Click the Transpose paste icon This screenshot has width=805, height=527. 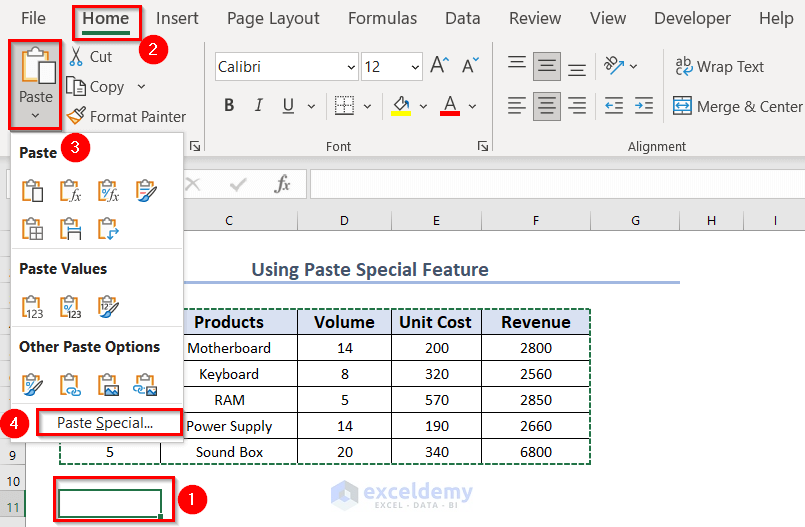click(x=108, y=229)
